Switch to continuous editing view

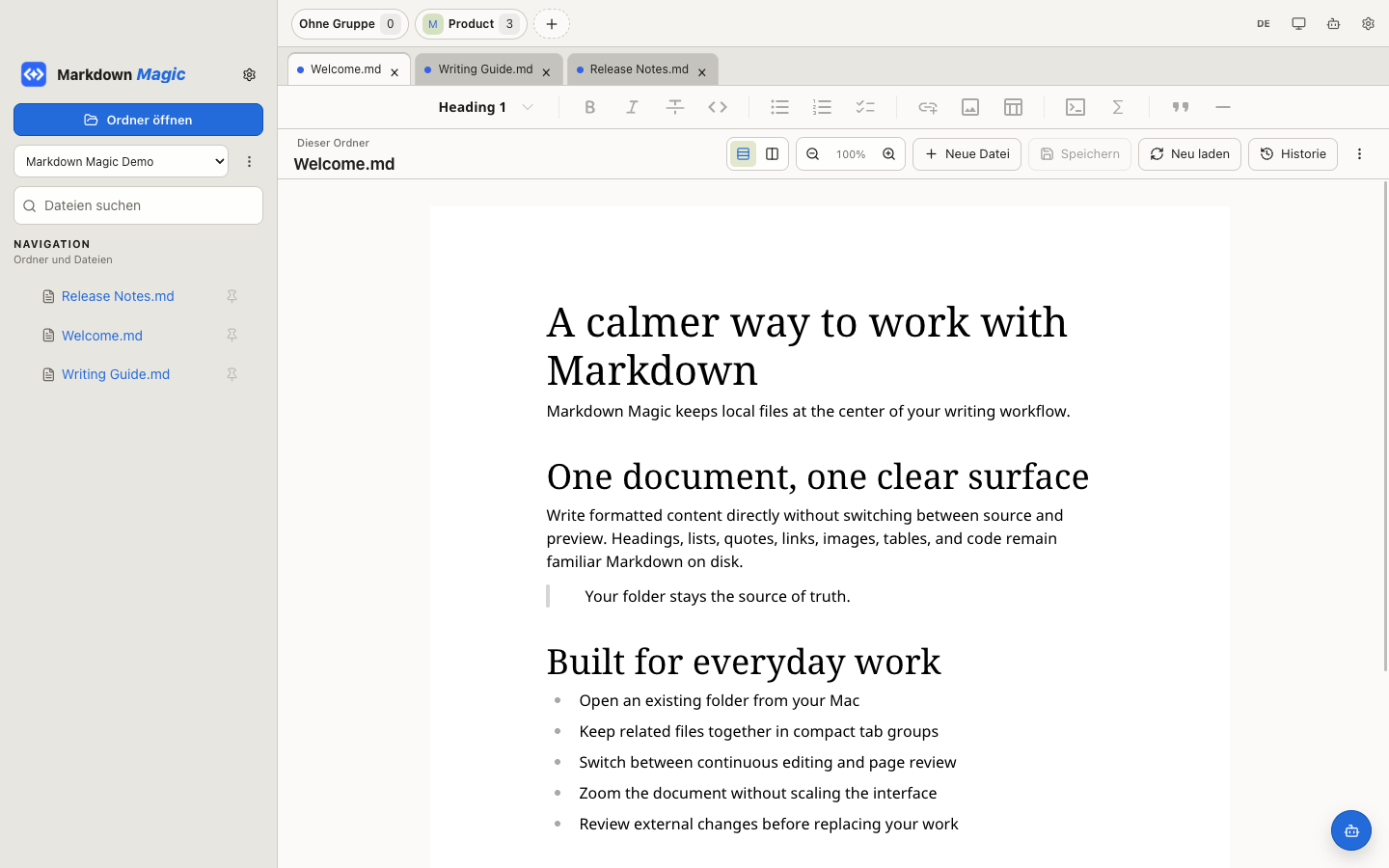tap(743, 154)
